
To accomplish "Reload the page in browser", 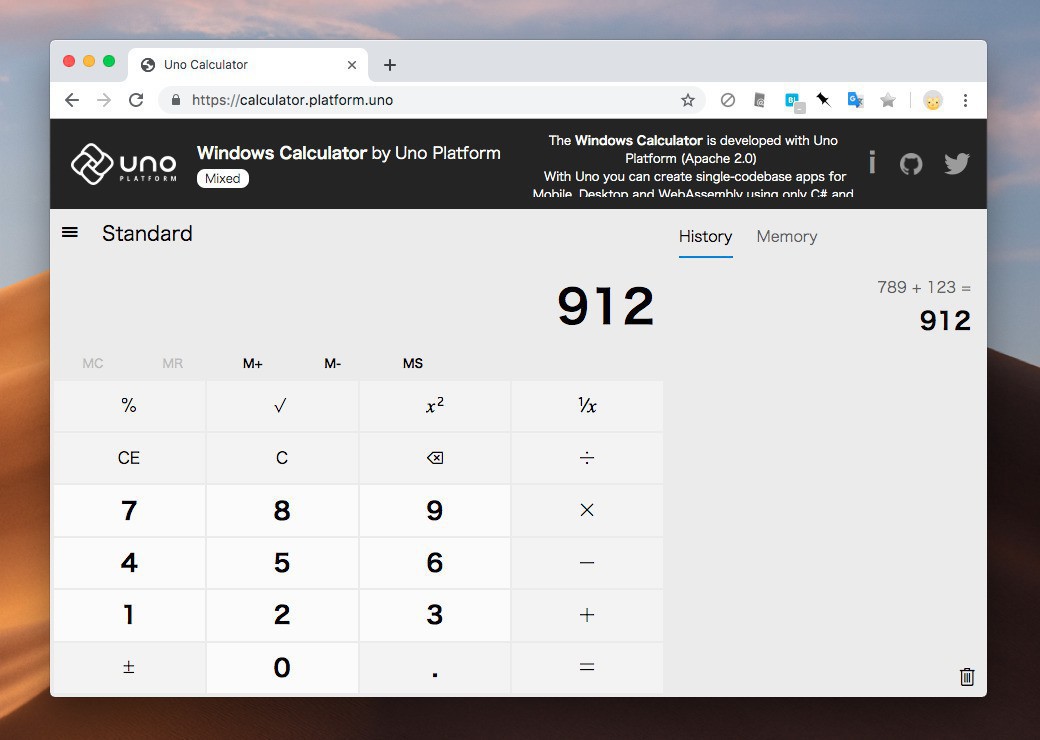I will pyautogui.click(x=136, y=100).
